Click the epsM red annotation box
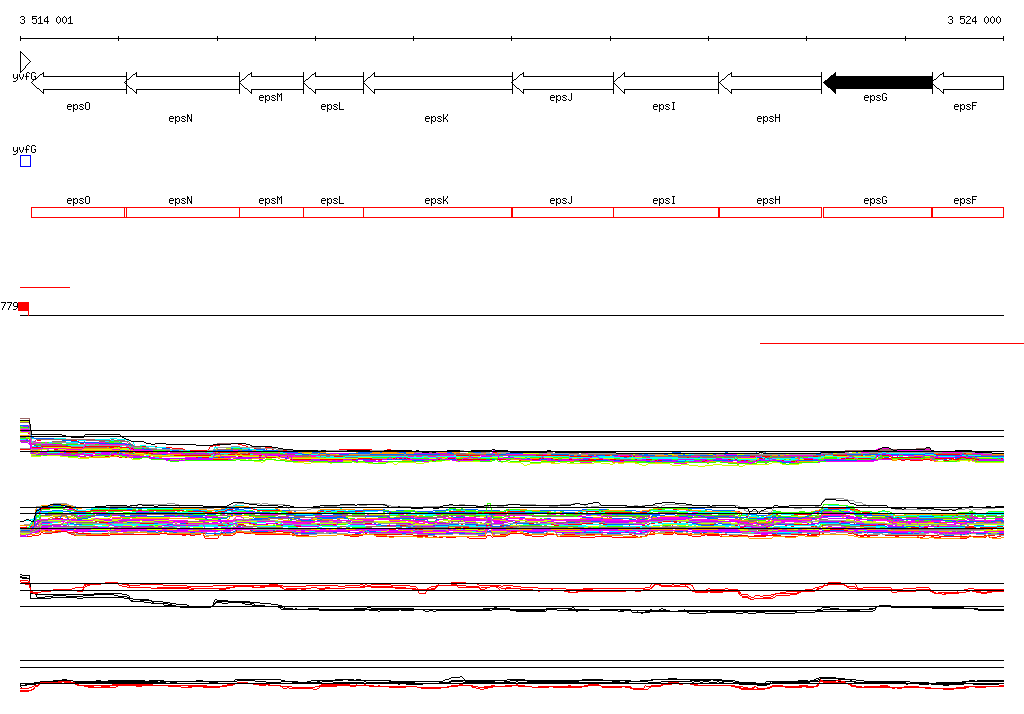Viewport: 1024px width, 714px height. pyautogui.click(x=272, y=212)
